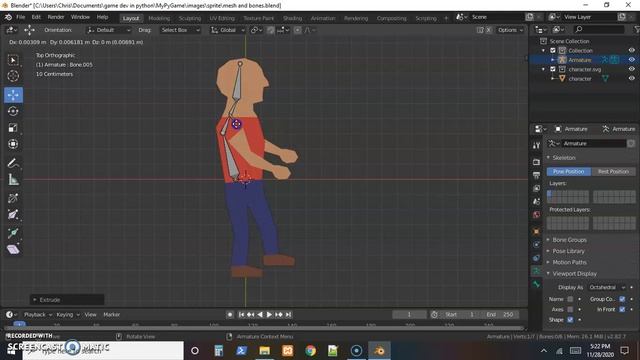Viewport: 640px width, 360px height.
Task: Open the Orientation Default dropdown
Action: 109,30
